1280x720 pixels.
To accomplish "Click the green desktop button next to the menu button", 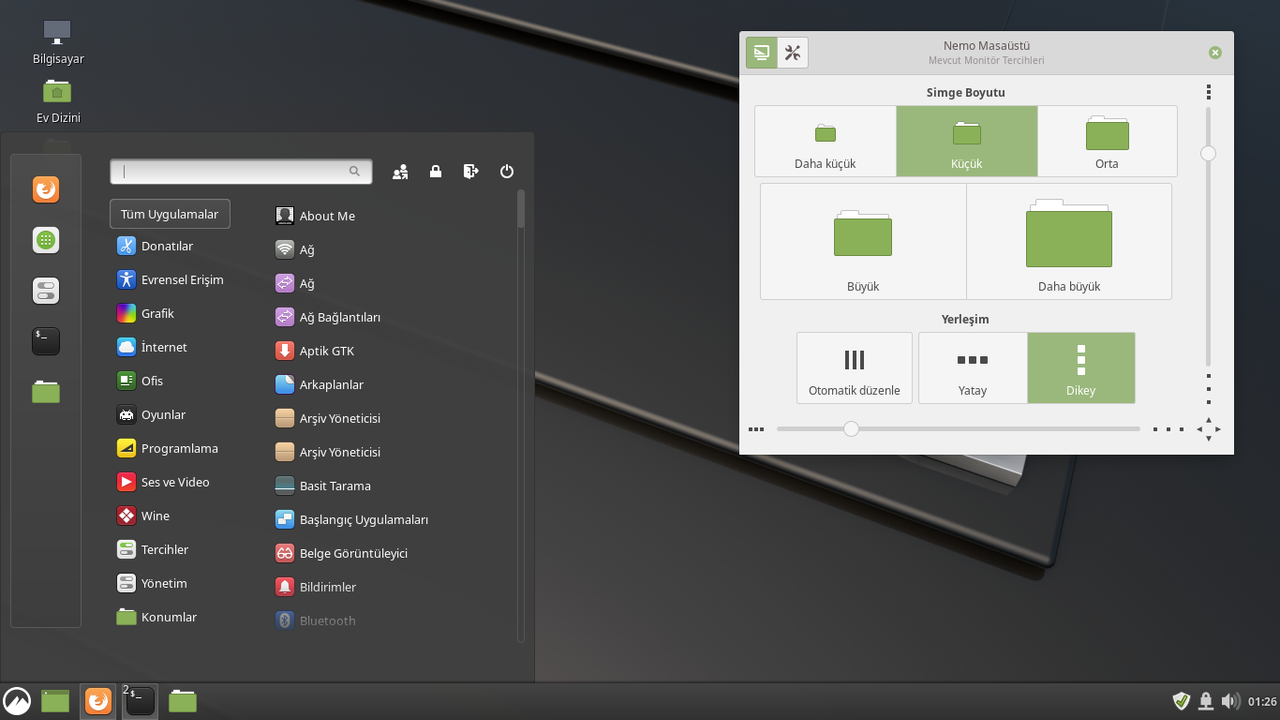I will [55, 701].
